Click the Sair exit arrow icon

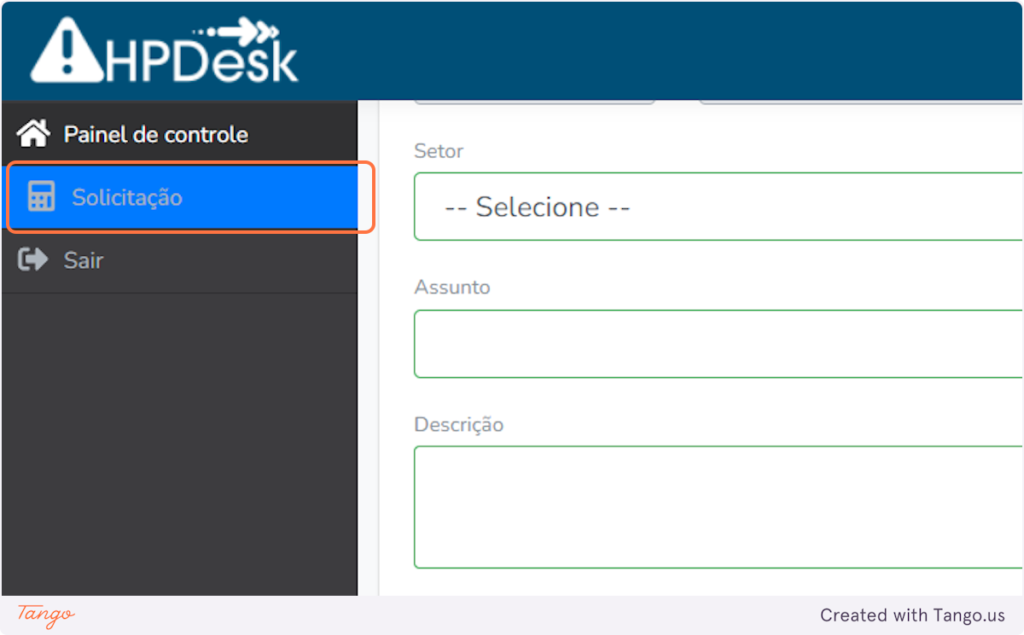pyautogui.click(x=33, y=259)
